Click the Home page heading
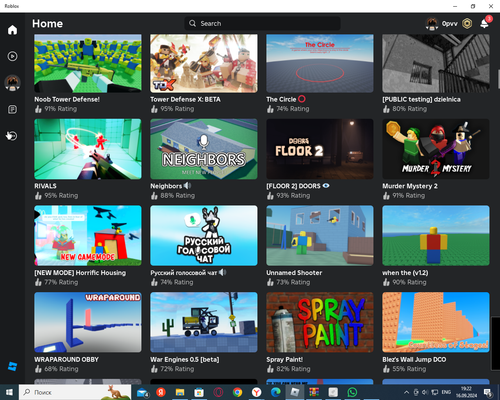The width and height of the screenshot is (500, 400). click(47, 24)
